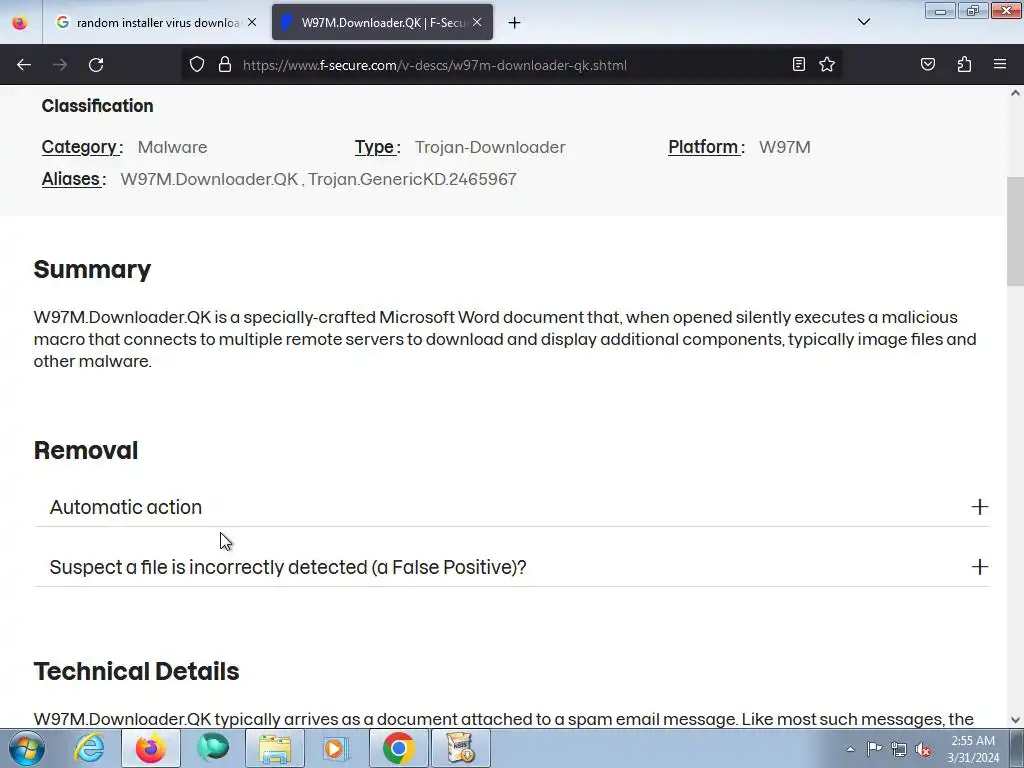The width and height of the screenshot is (1024, 768).
Task: Launch Windows Media Player from taskbar
Action: [336, 748]
